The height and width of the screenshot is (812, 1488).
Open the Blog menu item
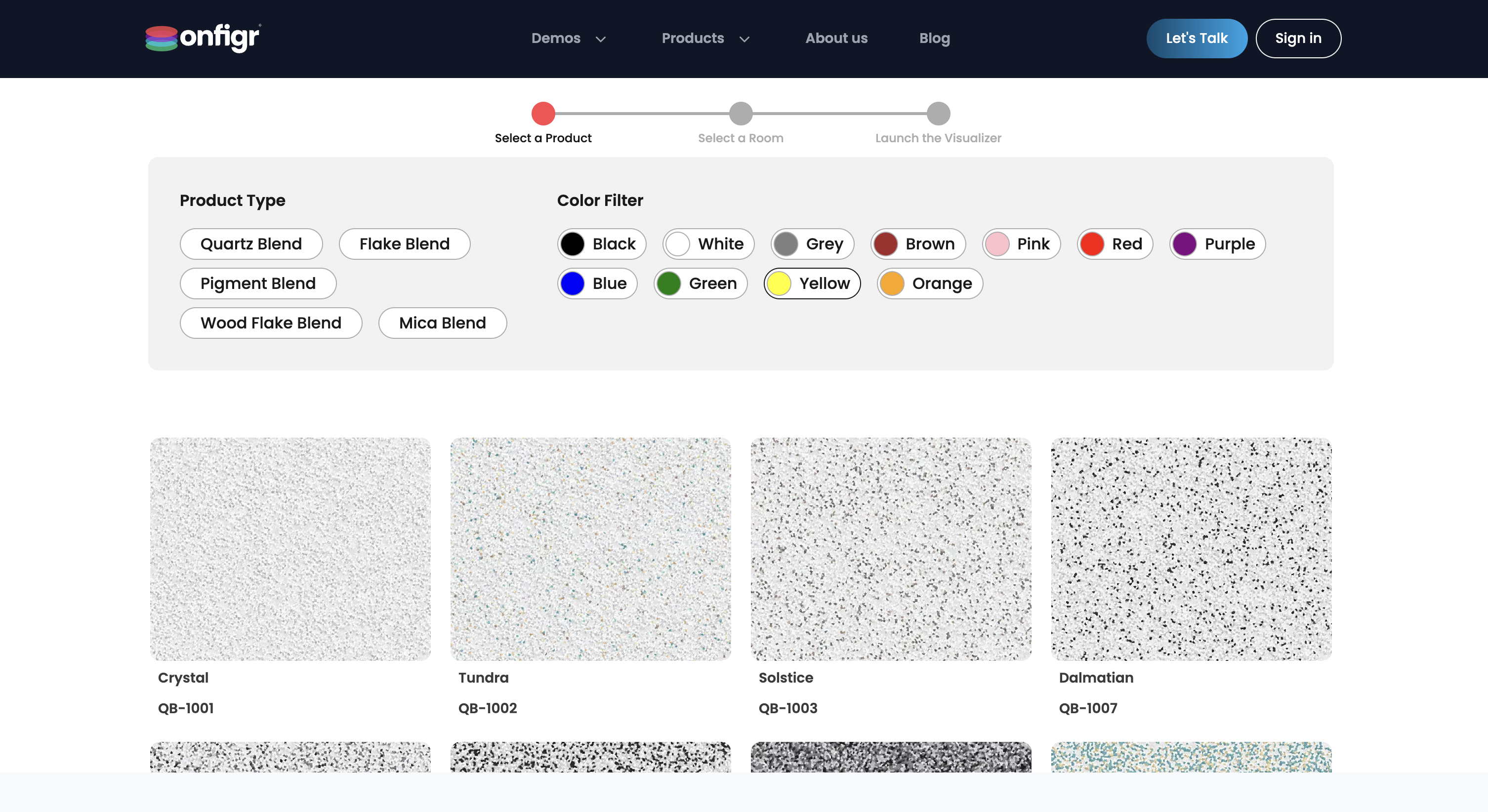point(934,38)
